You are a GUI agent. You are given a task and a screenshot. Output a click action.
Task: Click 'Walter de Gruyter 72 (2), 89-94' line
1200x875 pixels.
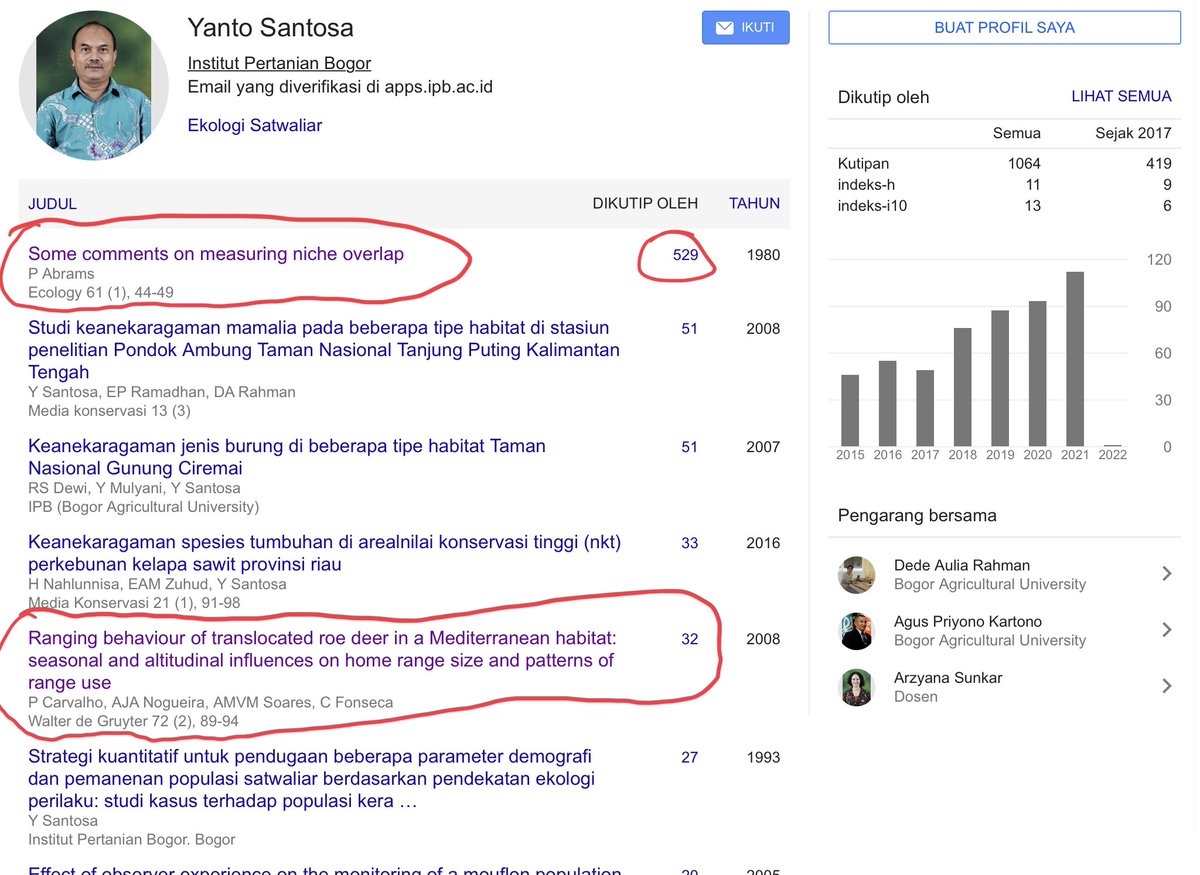click(x=133, y=721)
